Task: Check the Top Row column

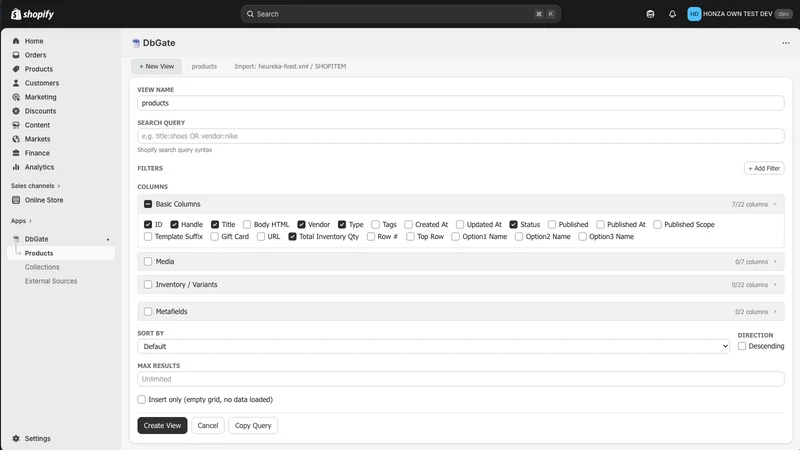Action: 410,236
